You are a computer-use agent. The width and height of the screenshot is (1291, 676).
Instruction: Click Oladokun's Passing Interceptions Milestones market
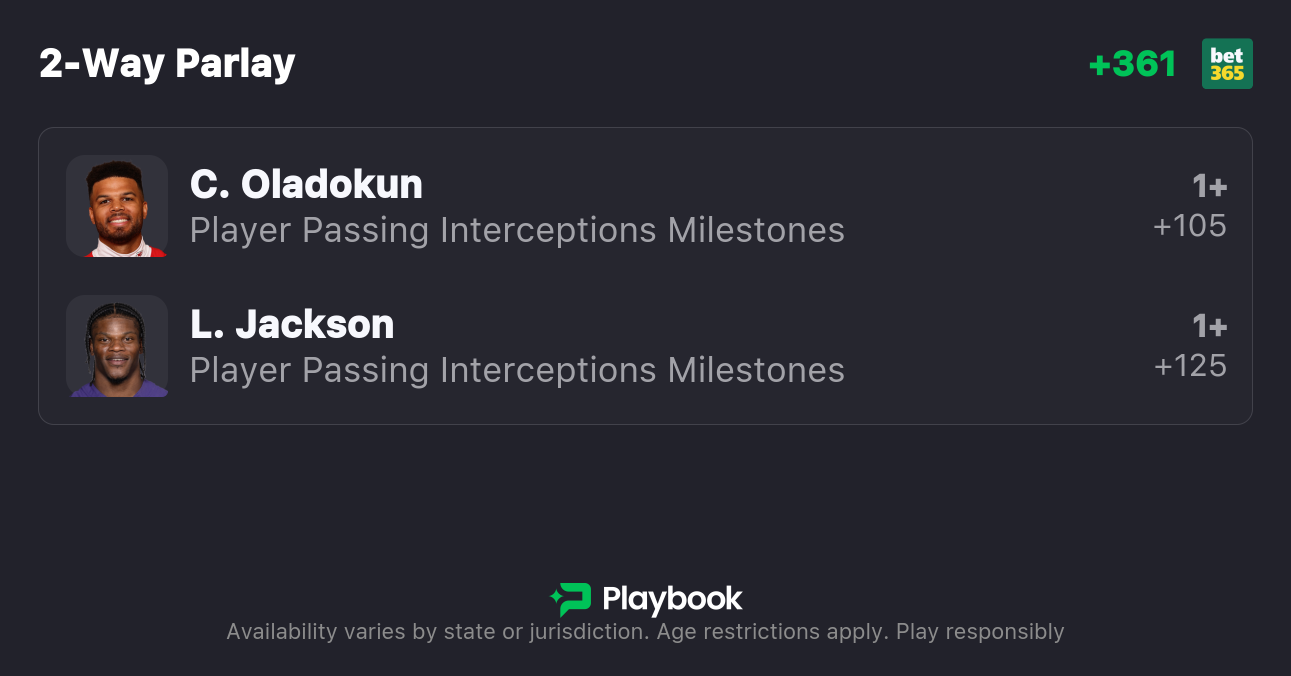pos(517,231)
